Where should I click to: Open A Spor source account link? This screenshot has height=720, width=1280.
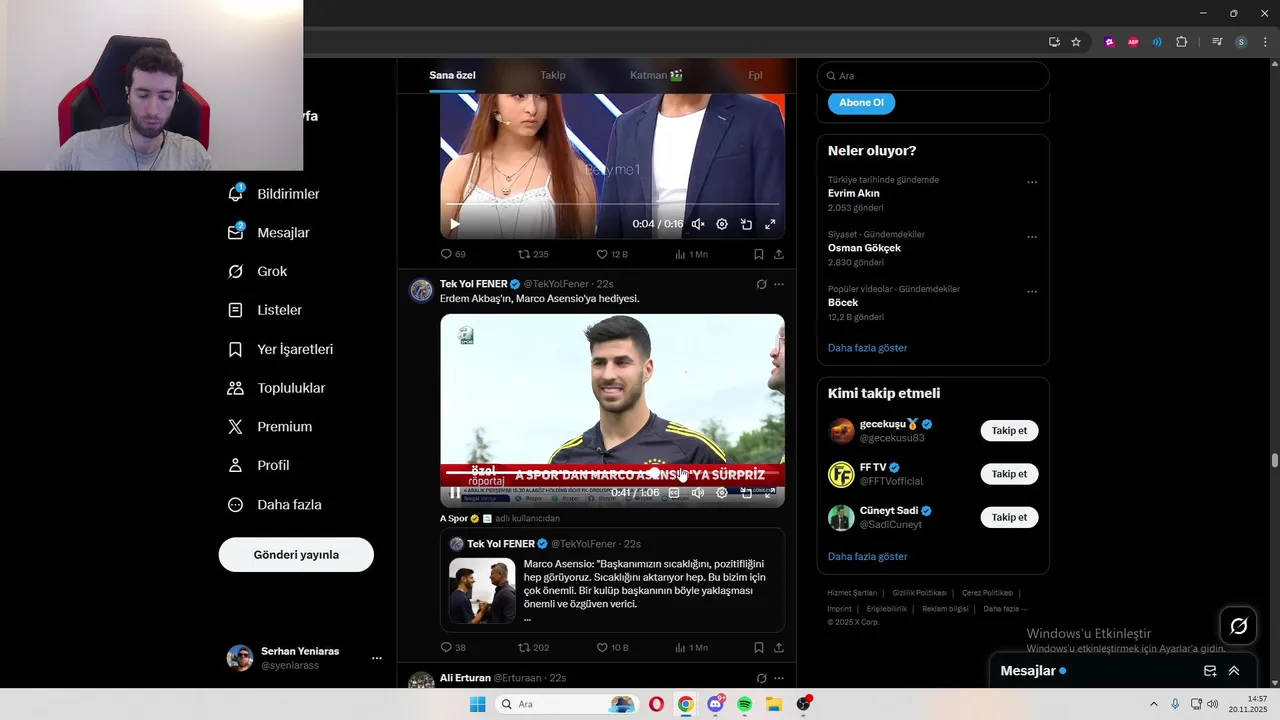(460, 518)
